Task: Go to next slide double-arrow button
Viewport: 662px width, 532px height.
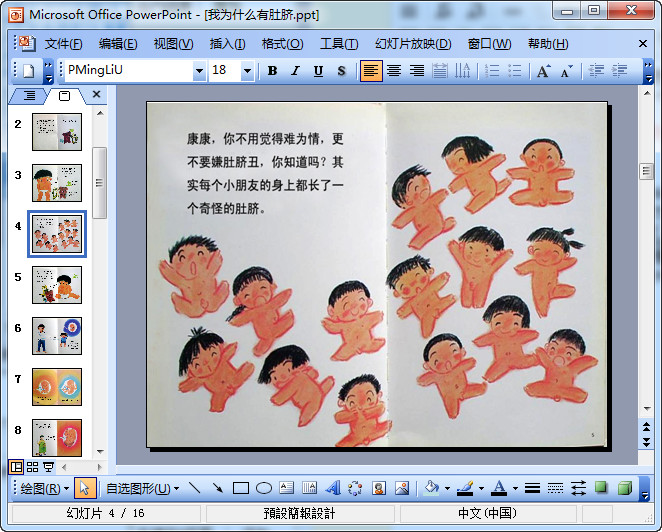Action: pyautogui.click(x=646, y=442)
